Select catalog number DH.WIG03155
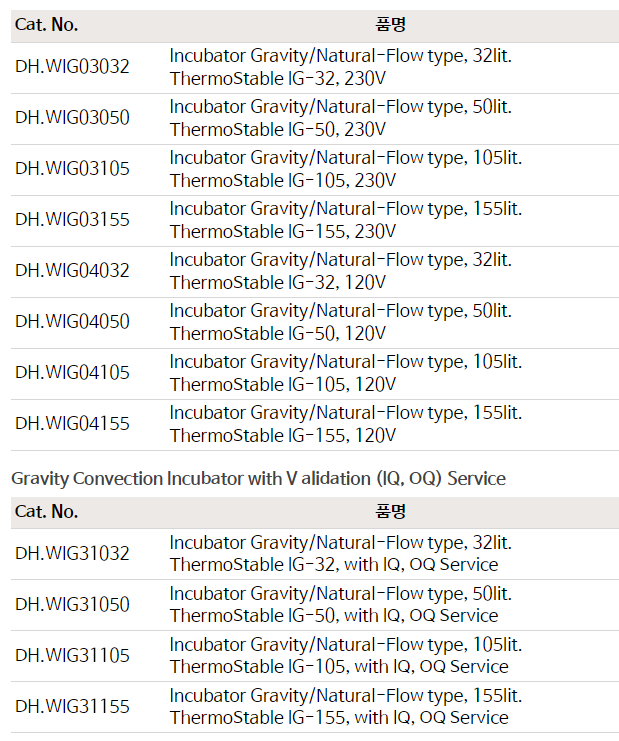The width and height of the screenshot is (619, 741). [x=72, y=220]
